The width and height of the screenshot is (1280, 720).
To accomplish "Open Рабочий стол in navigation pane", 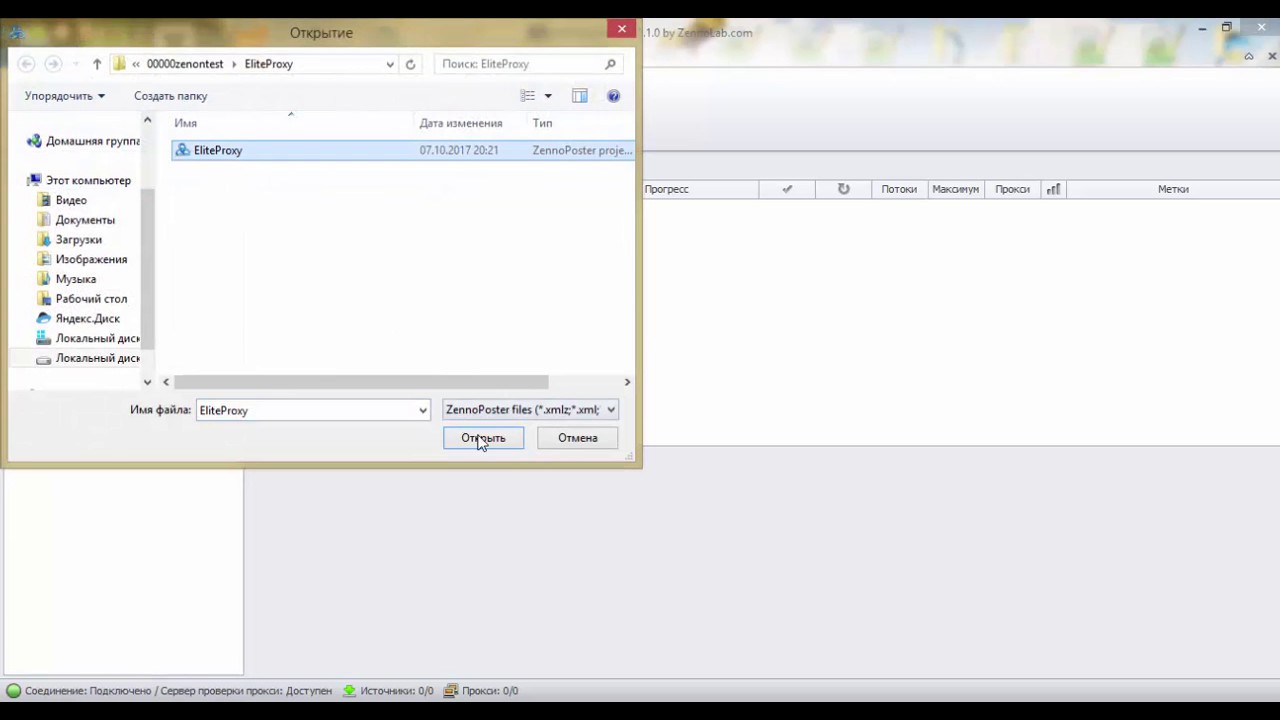I will 82,299.
